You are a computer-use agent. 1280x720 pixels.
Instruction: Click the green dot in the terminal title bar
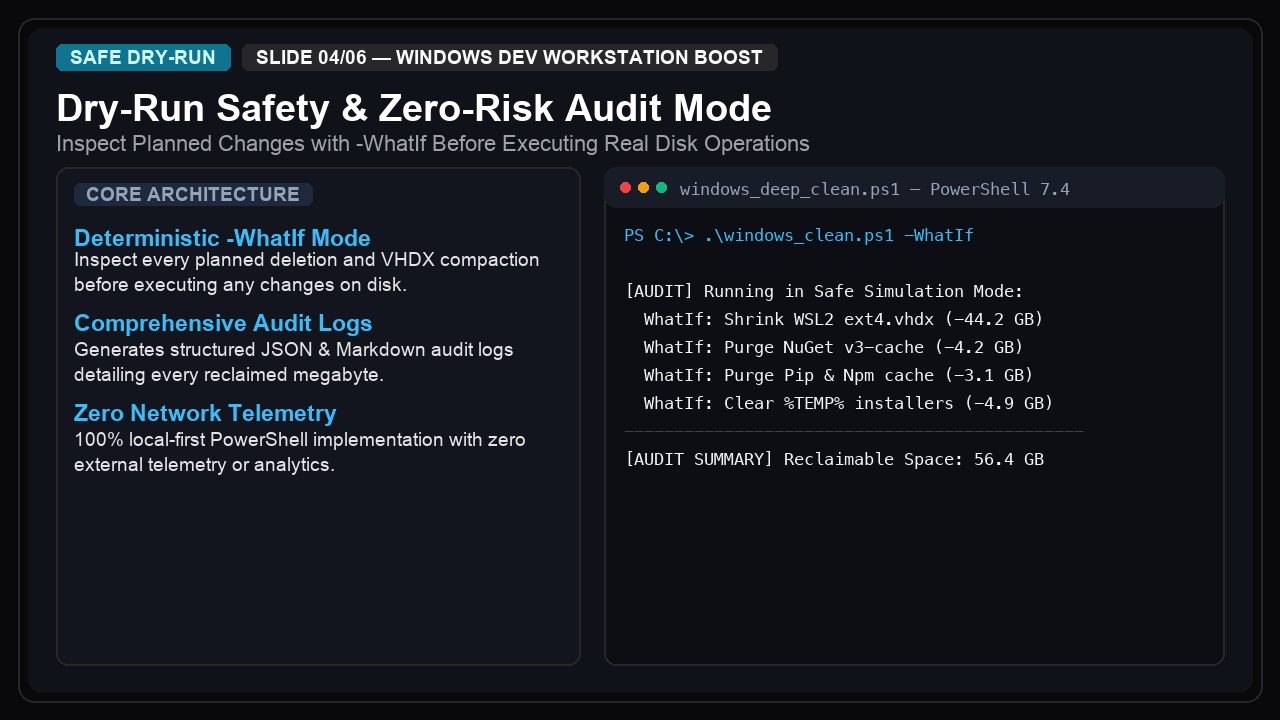661,188
